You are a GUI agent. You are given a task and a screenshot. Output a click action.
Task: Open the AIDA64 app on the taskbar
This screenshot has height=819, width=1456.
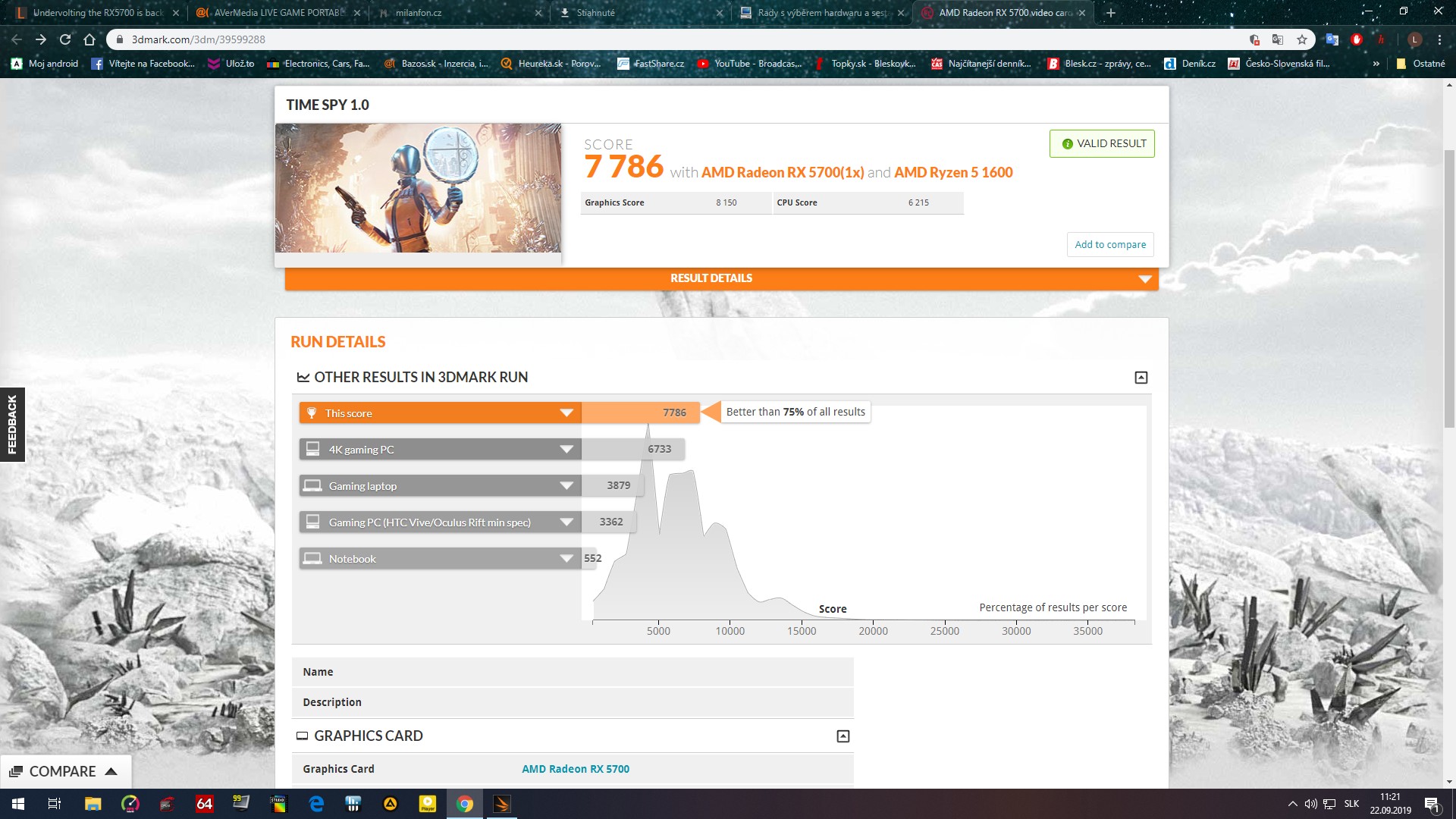tap(204, 804)
